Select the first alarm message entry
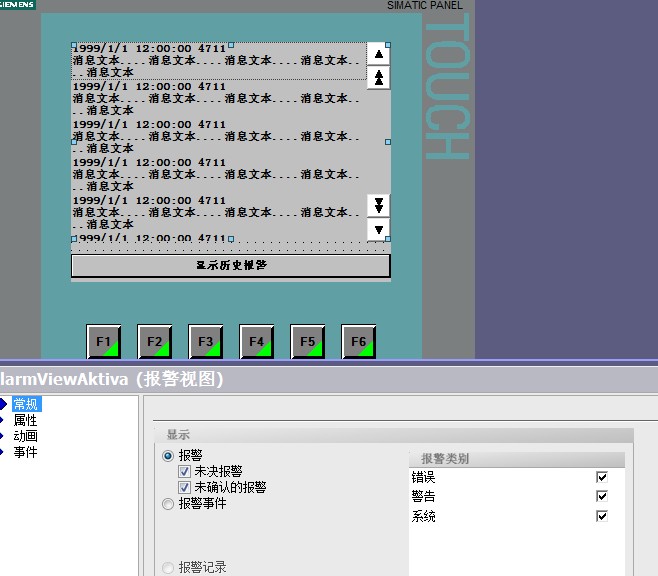This screenshot has height=576, width=658. pyautogui.click(x=219, y=61)
